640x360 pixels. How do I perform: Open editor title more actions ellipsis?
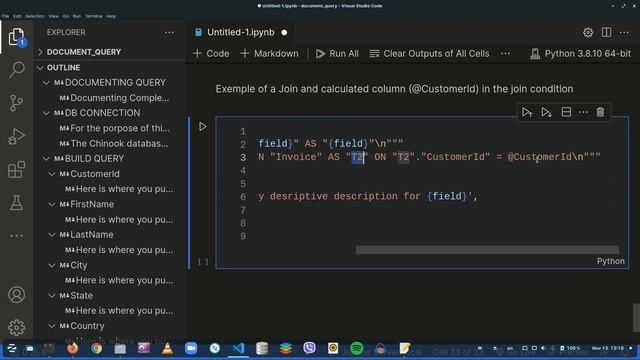tap(624, 32)
